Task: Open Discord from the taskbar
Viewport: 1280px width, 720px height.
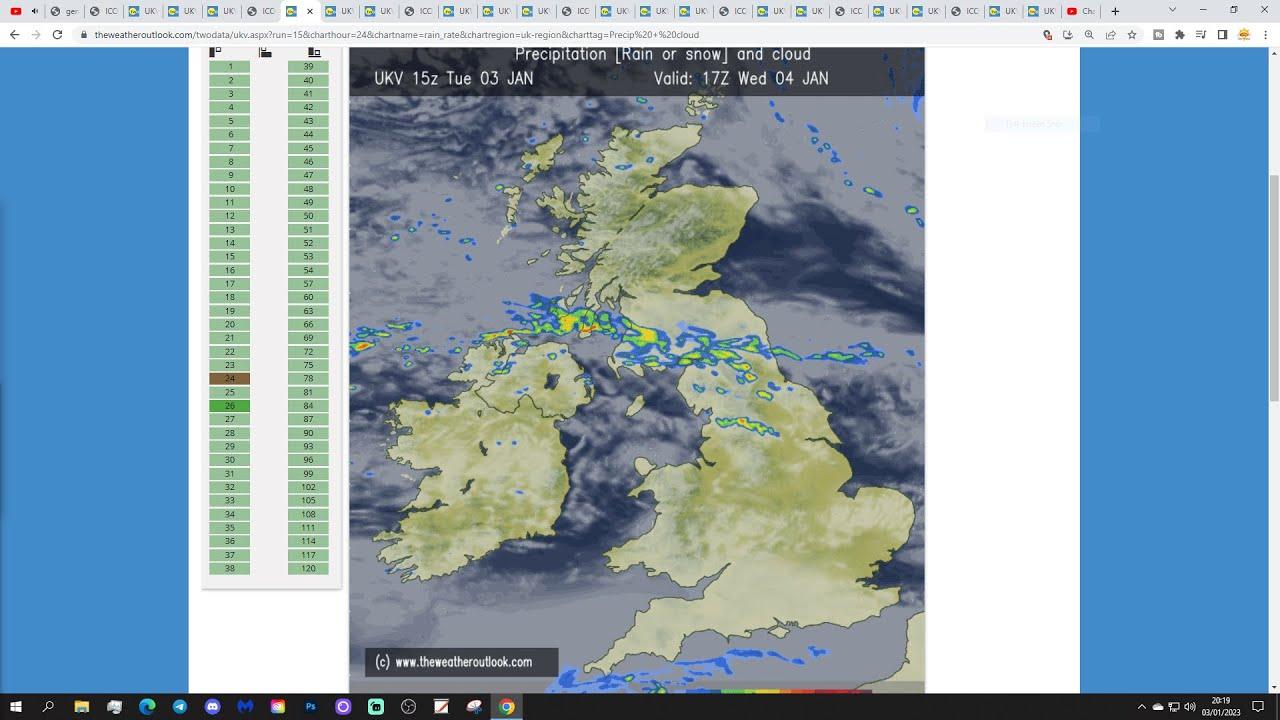Action: (212, 707)
